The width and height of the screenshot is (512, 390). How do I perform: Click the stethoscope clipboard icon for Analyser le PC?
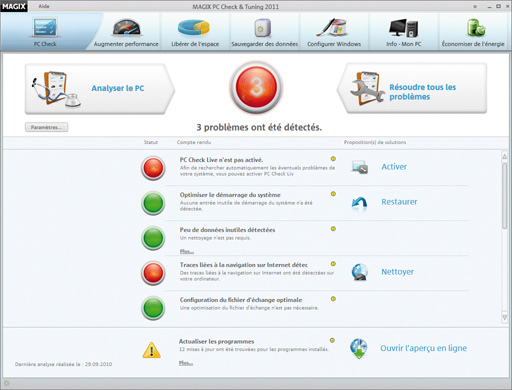pos(56,89)
